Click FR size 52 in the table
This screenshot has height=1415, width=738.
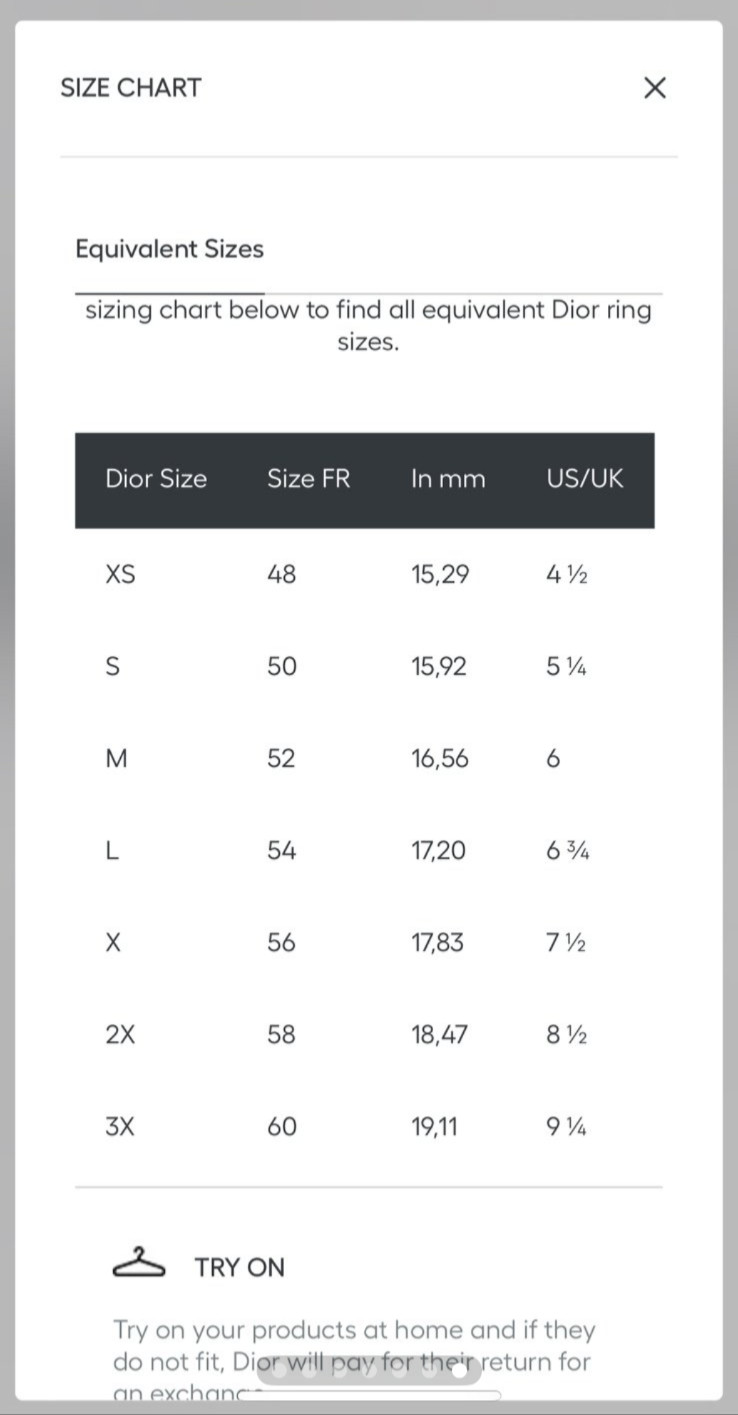pos(281,759)
